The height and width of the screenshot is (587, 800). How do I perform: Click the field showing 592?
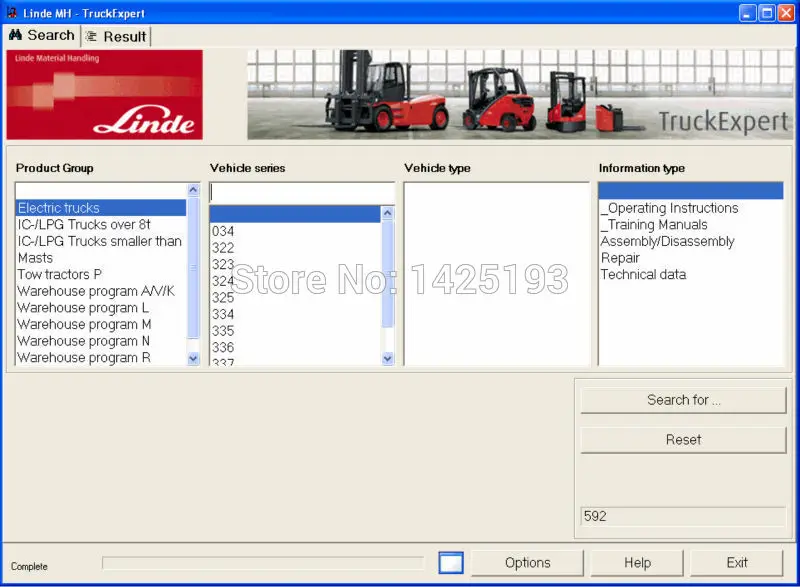tap(683, 516)
